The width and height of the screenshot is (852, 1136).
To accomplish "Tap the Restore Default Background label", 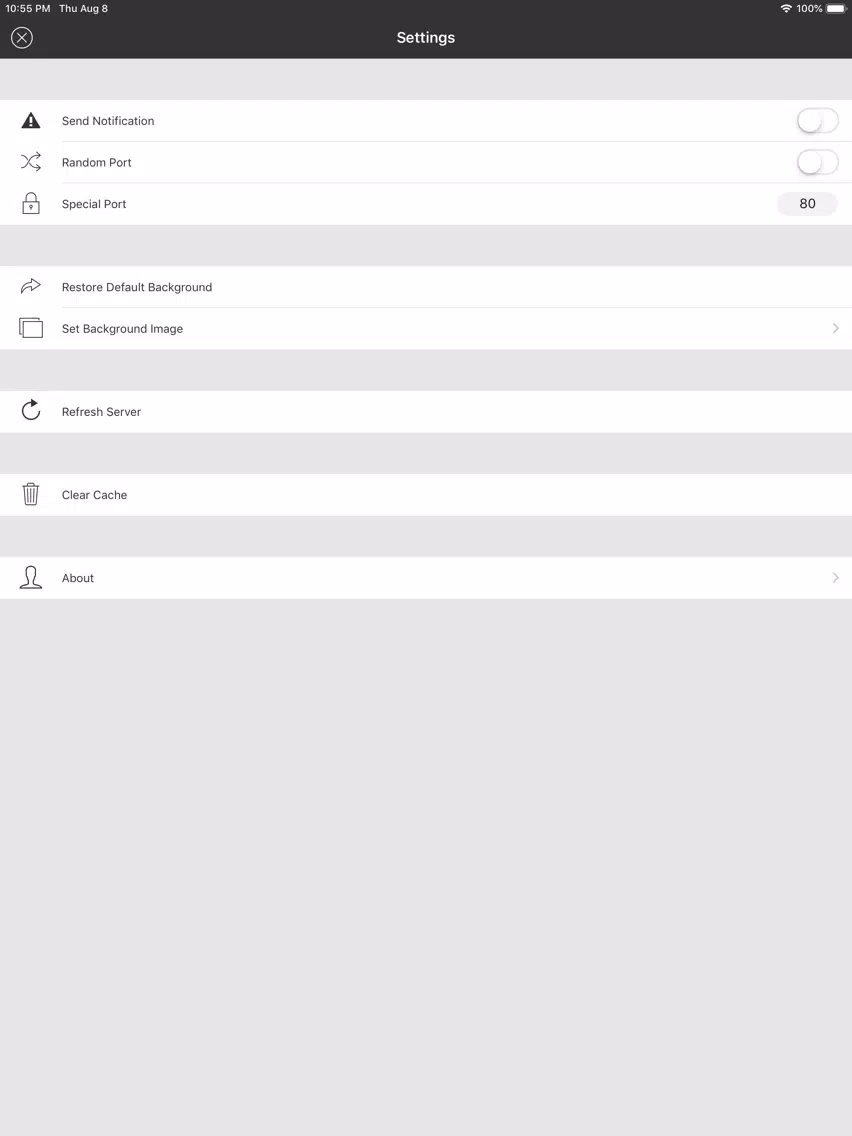I will click(x=137, y=287).
